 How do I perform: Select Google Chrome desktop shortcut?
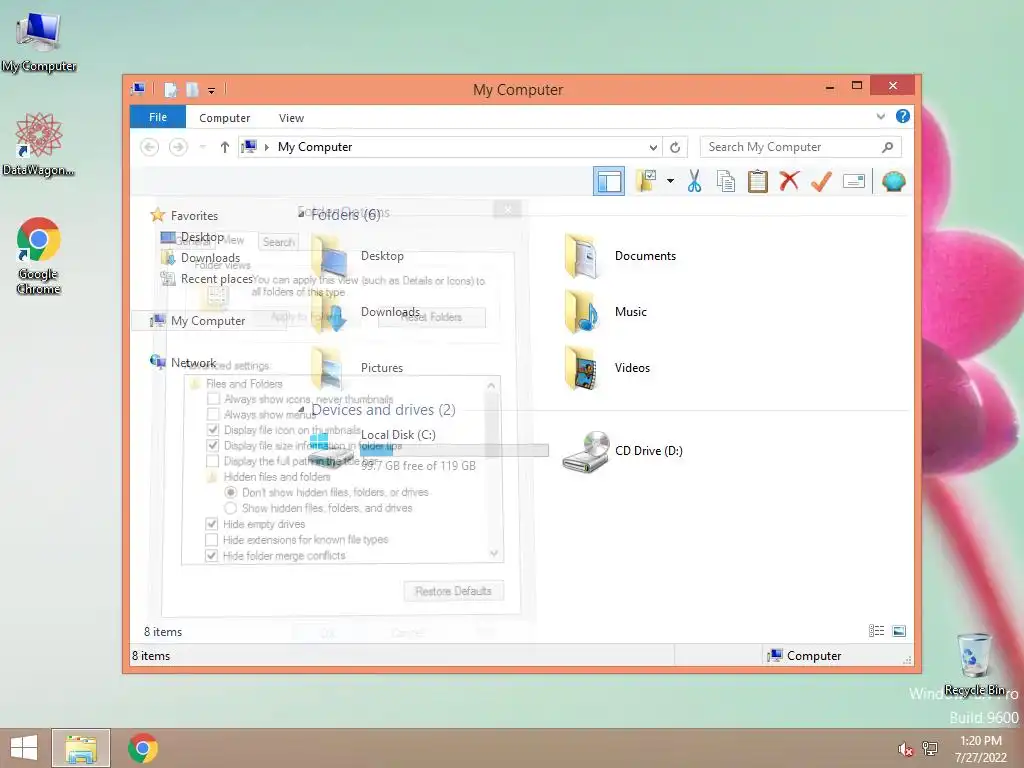(39, 256)
